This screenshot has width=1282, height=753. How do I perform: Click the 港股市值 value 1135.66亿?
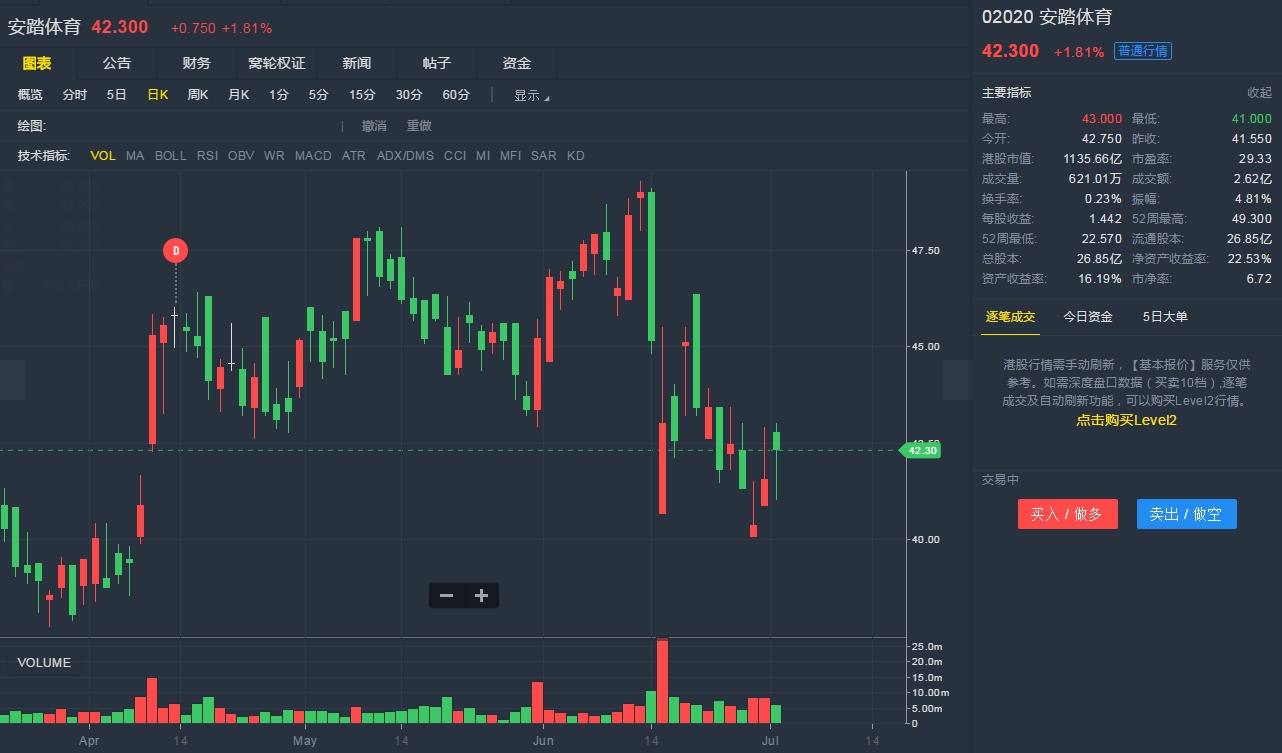pyautogui.click(x=1093, y=159)
